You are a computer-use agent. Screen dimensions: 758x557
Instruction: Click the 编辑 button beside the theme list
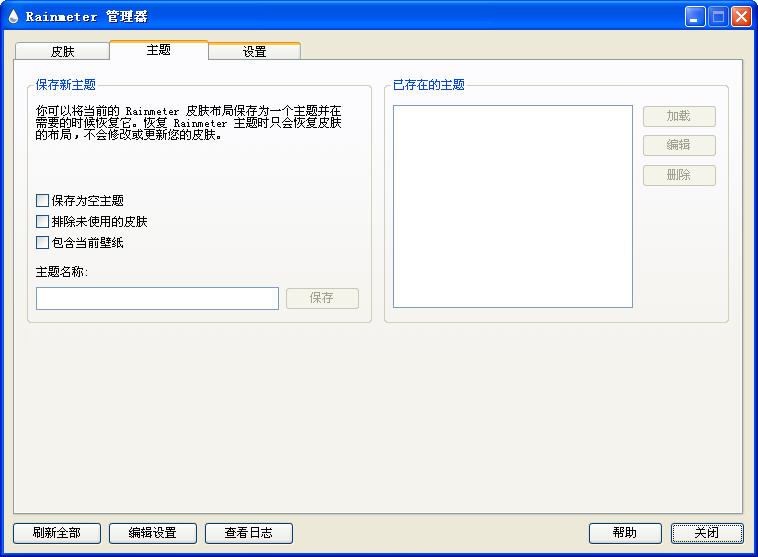coord(679,145)
